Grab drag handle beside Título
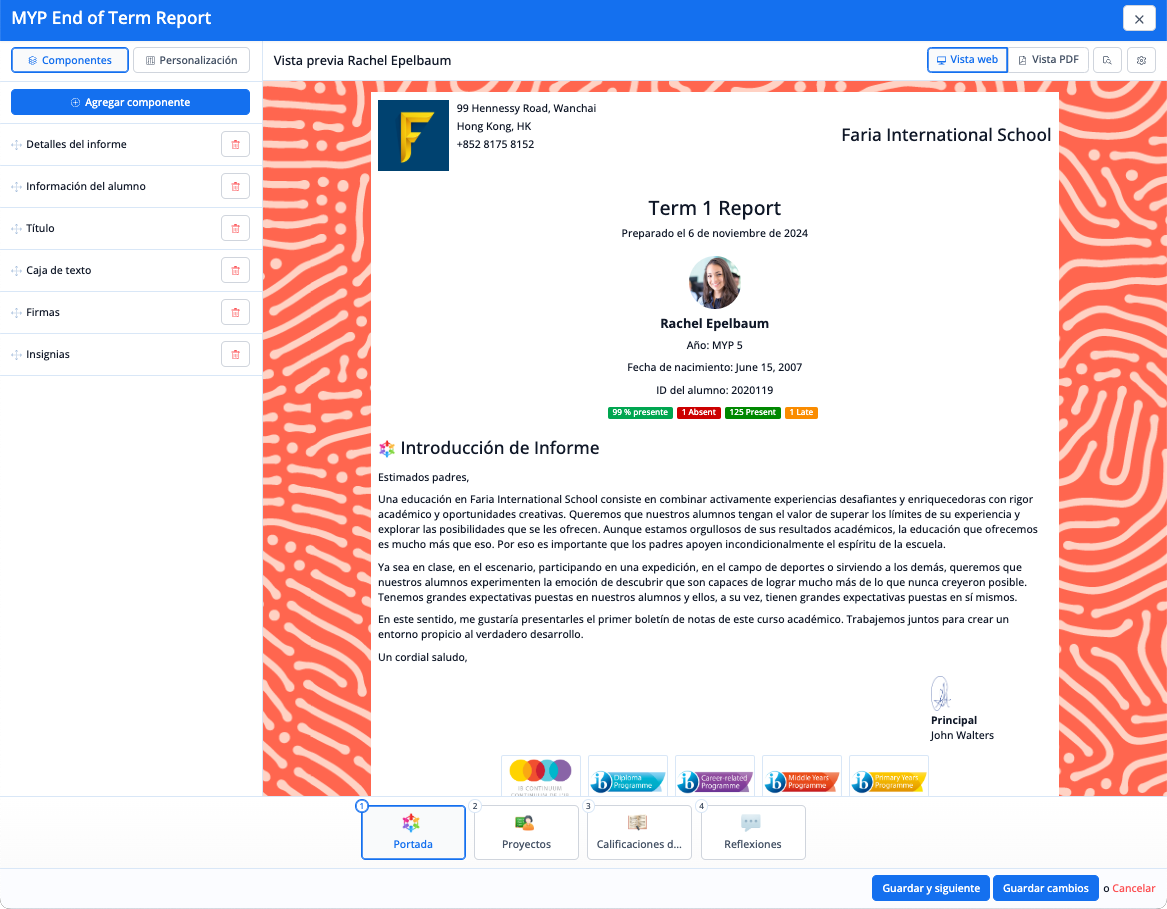This screenshot has width=1167, height=909. click(16, 229)
